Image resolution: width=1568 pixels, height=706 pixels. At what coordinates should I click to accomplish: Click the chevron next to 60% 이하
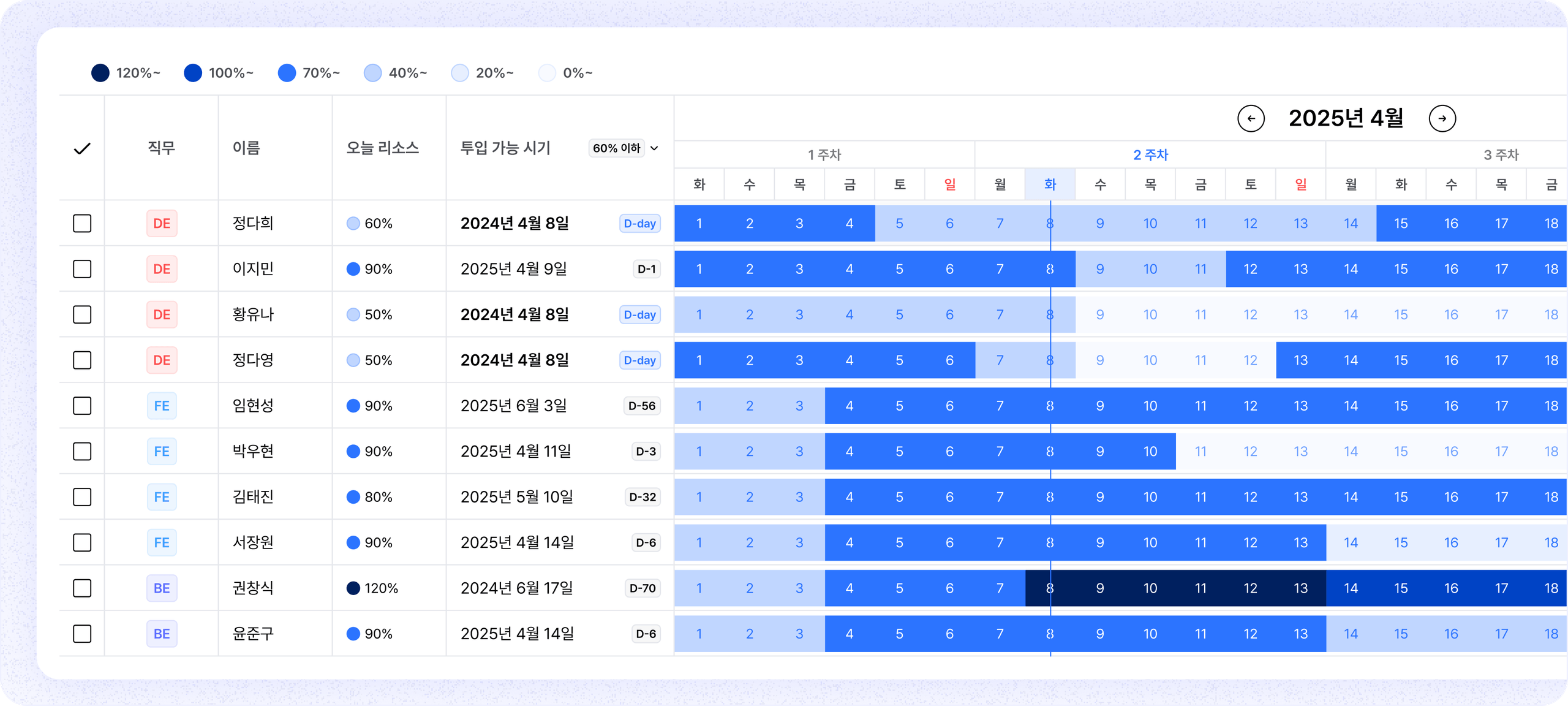[x=654, y=148]
